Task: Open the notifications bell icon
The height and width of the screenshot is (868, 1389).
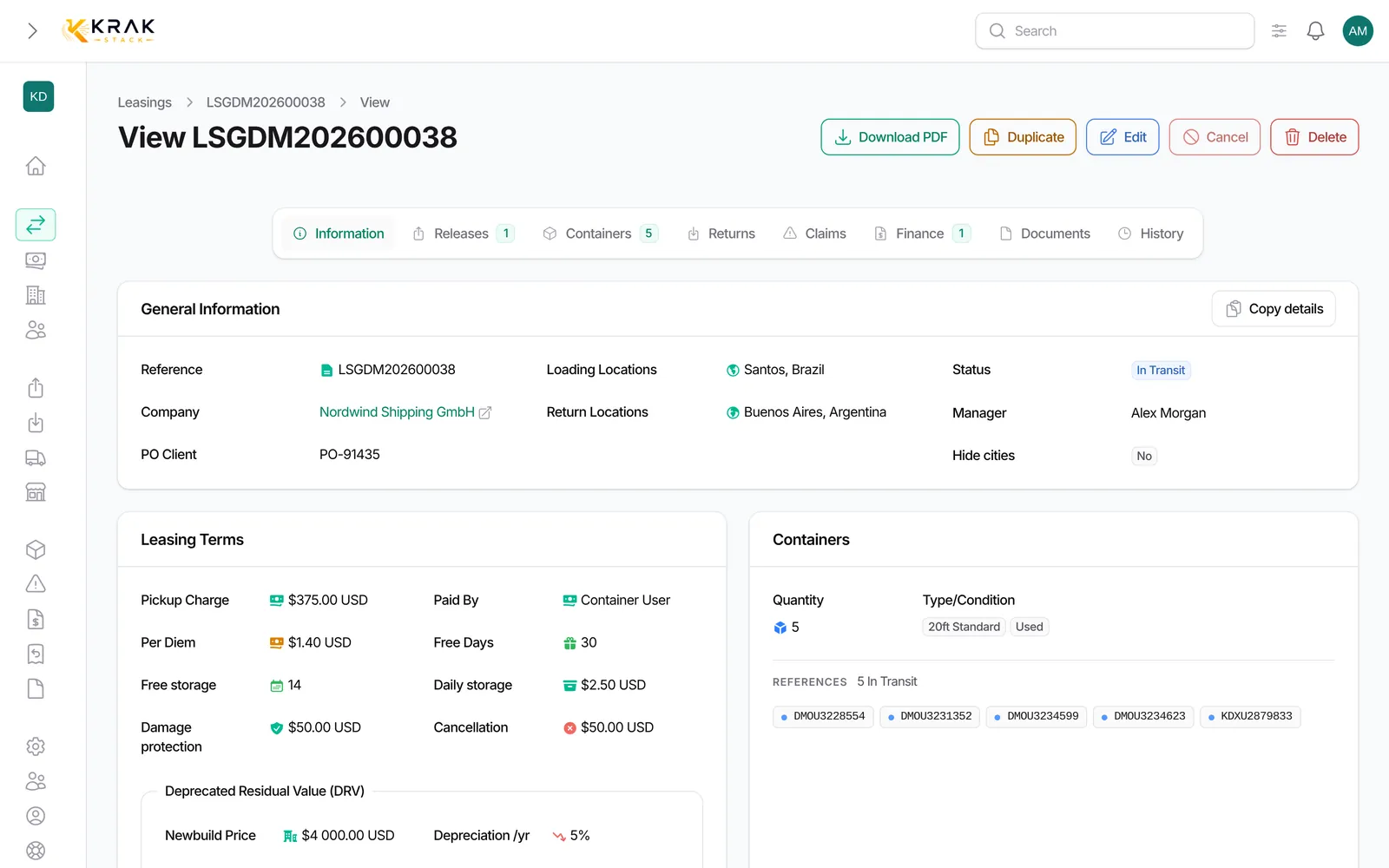Action: (x=1315, y=31)
